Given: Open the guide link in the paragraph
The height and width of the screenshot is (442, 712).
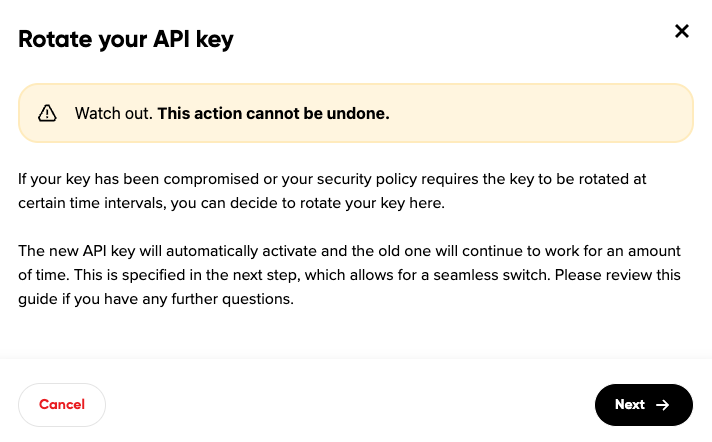Looking at the screenshot, I should pos(38,299).
